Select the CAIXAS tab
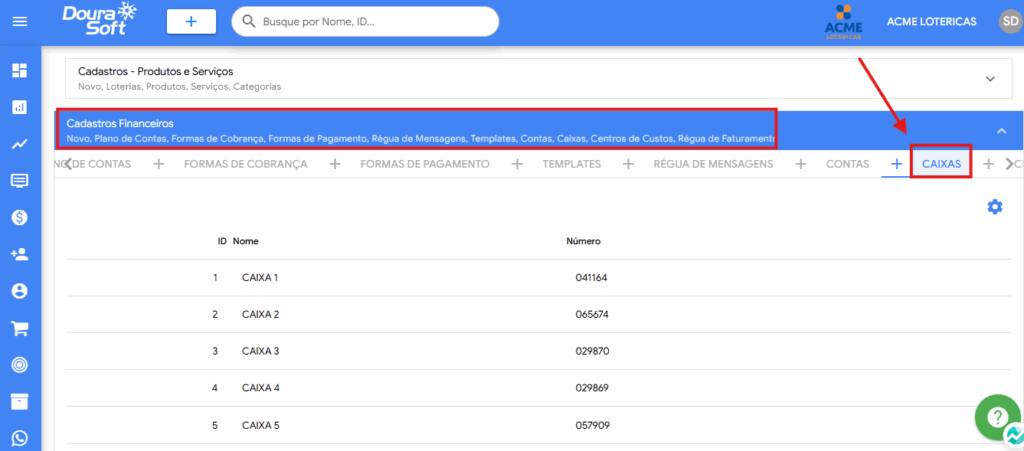 pyautogui.click(x=941, y=163)
